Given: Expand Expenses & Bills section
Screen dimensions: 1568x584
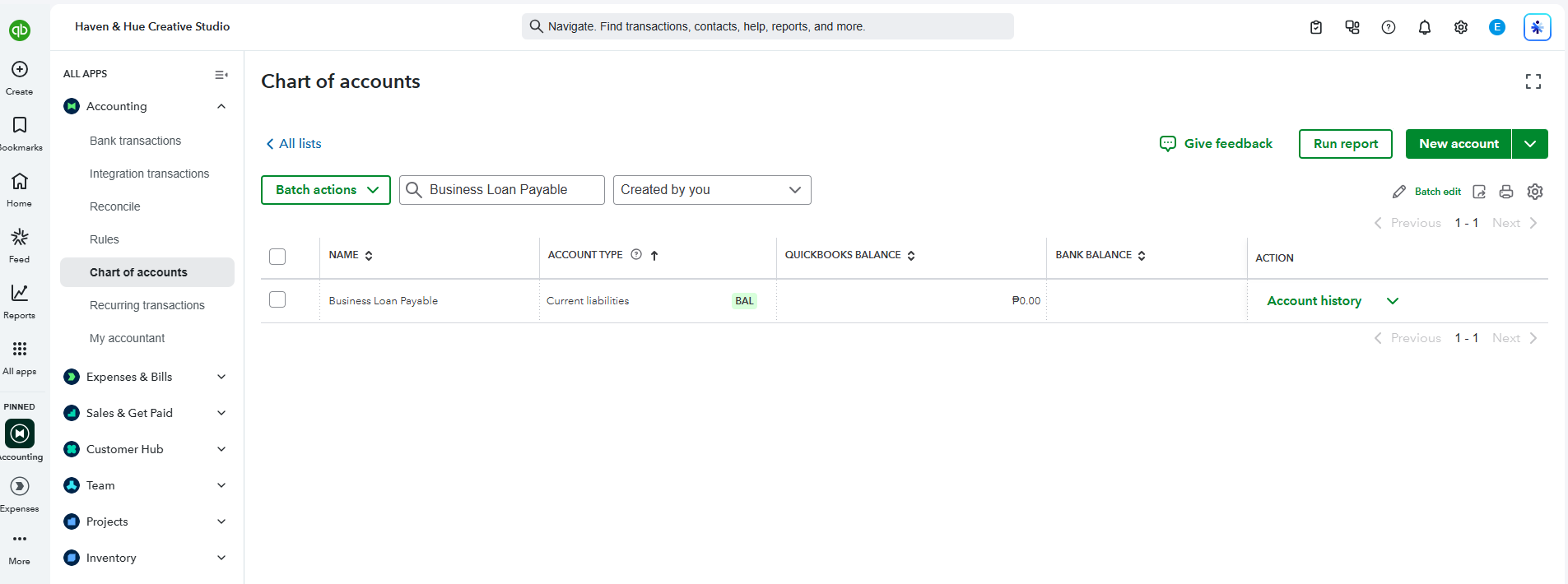Looking at the screenshot, I should (221, 377).
